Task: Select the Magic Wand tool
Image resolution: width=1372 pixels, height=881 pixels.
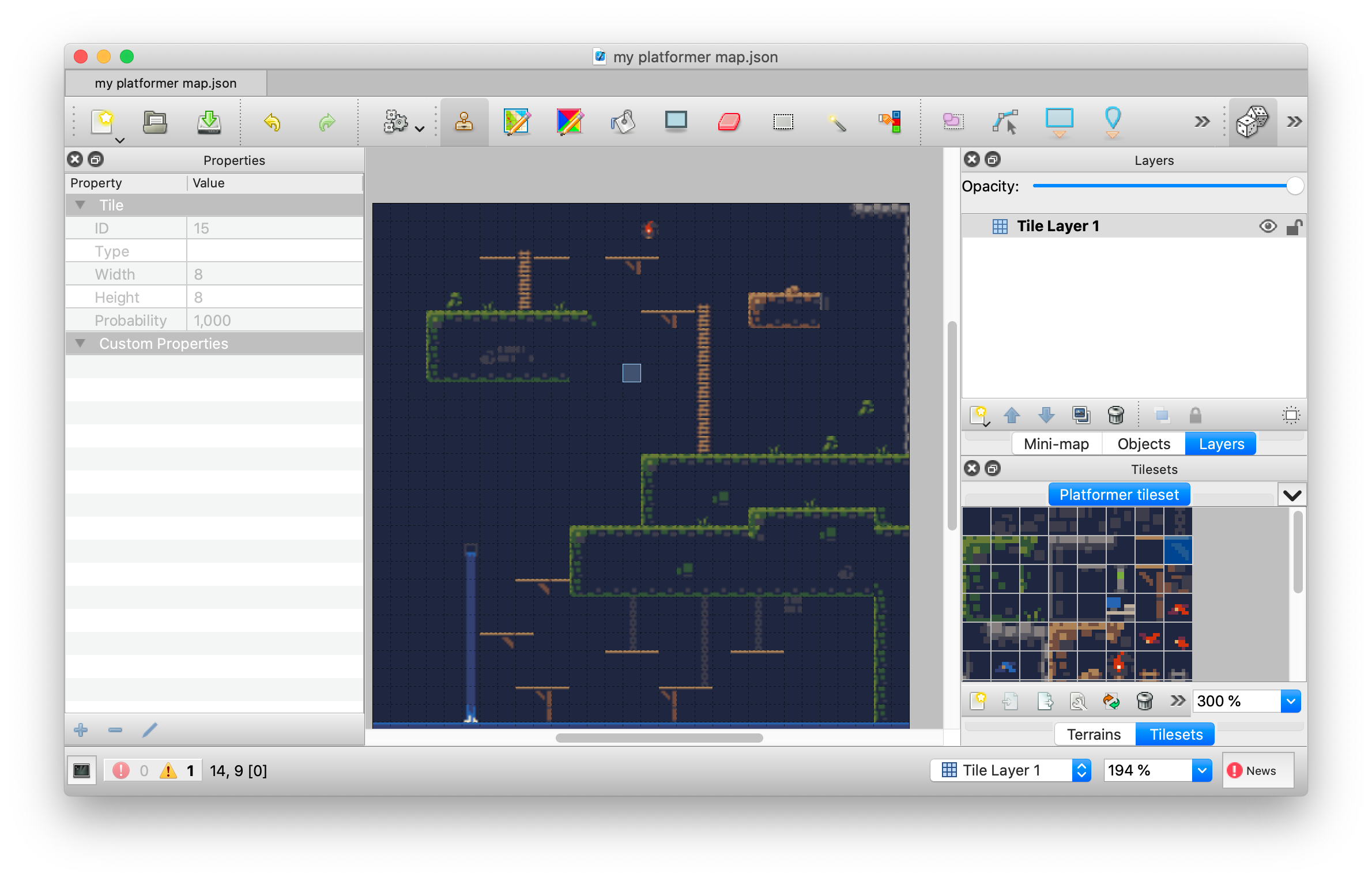Action: (x=836, y=122)
